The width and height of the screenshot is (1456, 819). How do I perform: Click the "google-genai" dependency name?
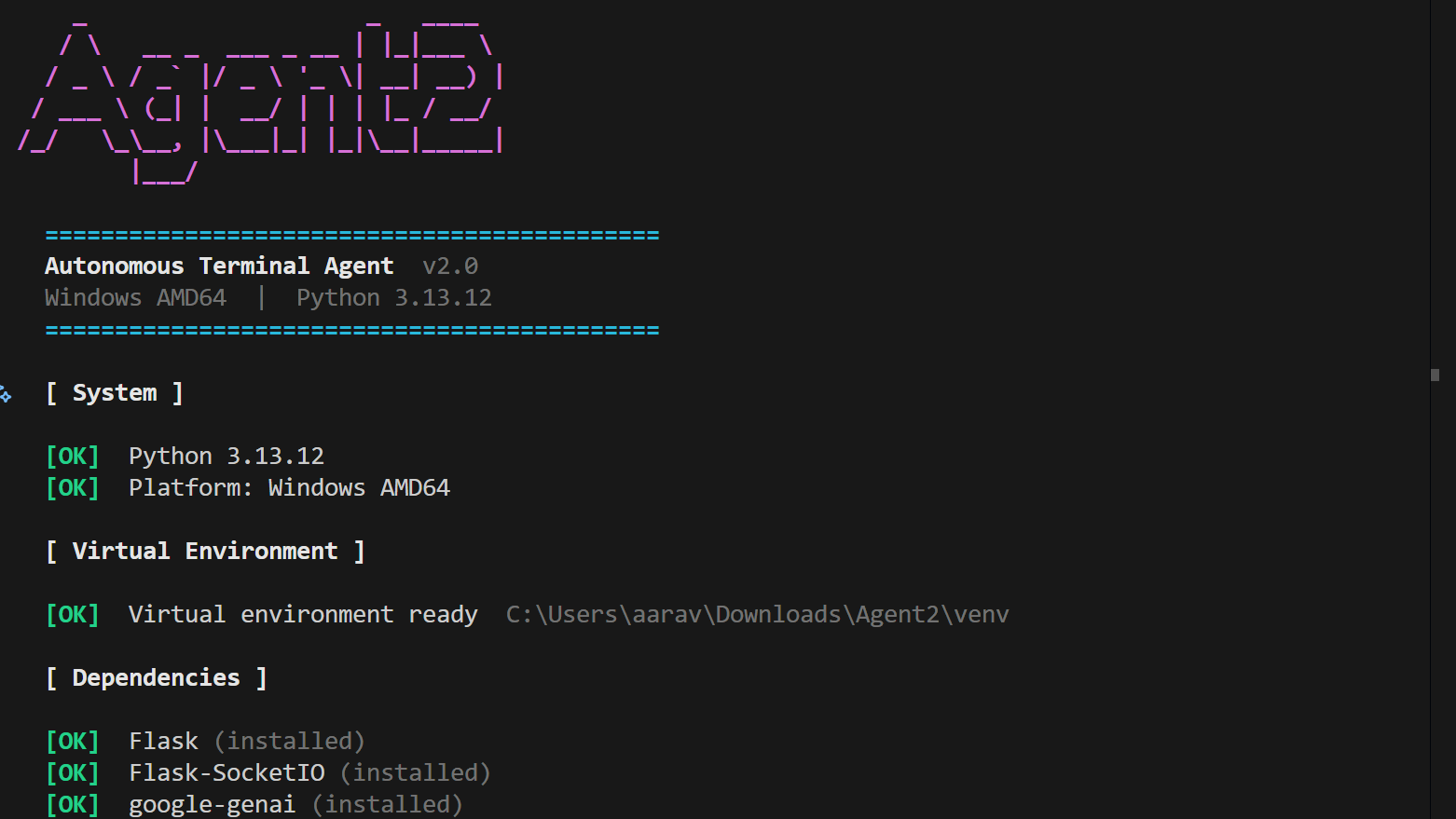(x=212, y=805)
